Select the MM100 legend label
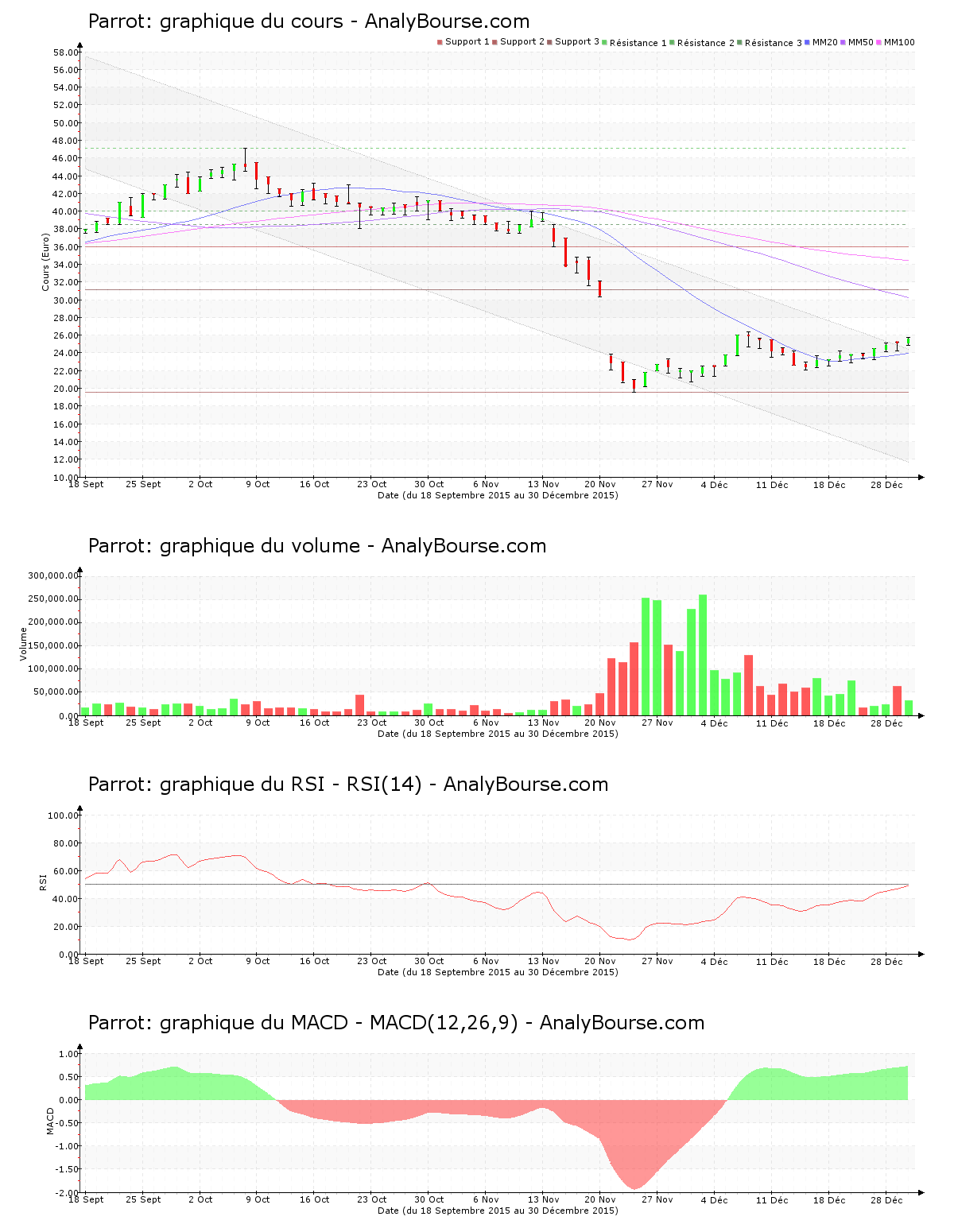Screen dimensions: 954x1232 pyautogui.click(x=900, y=42)
